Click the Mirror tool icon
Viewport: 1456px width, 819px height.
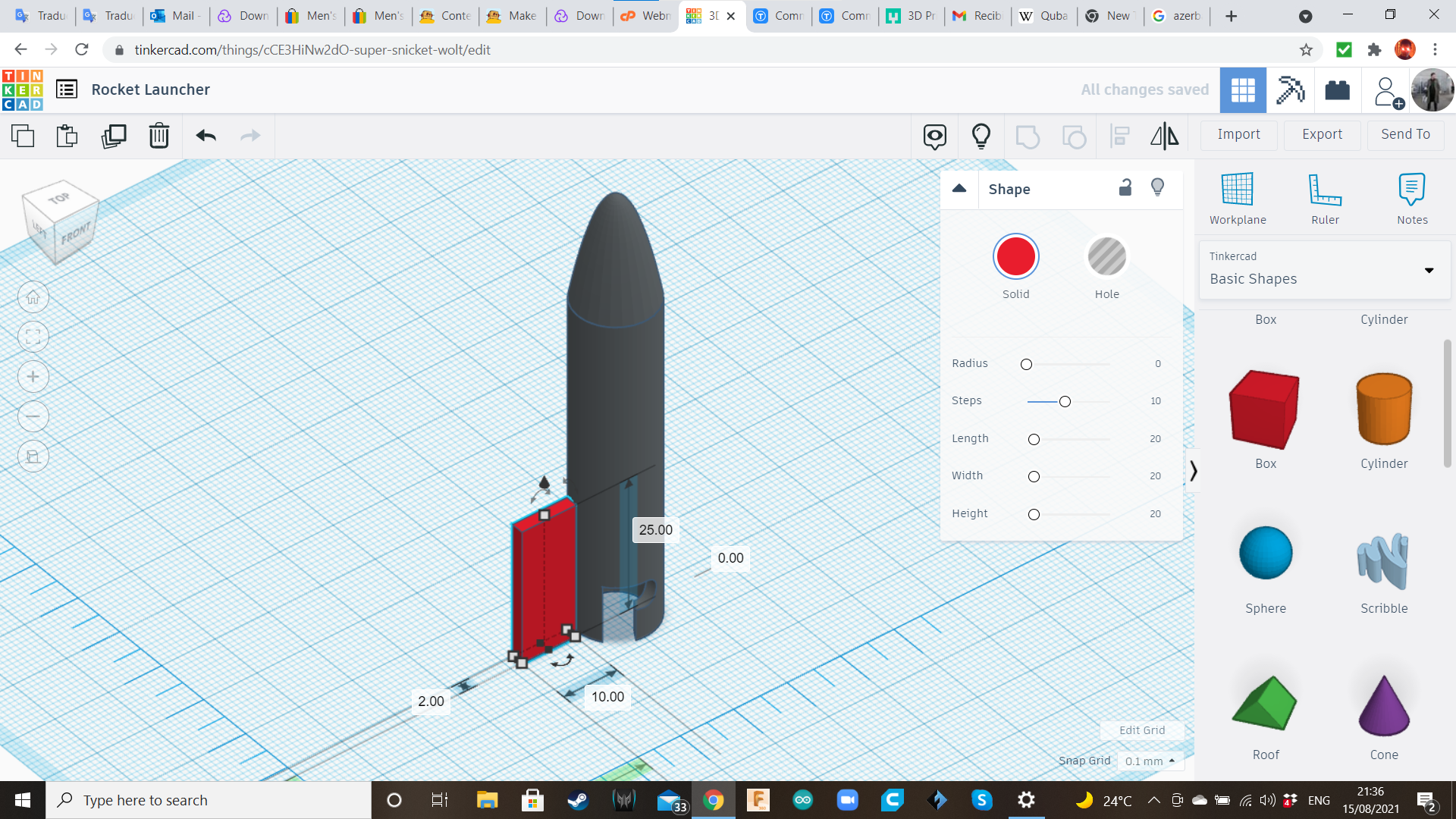click(1164, 136)
